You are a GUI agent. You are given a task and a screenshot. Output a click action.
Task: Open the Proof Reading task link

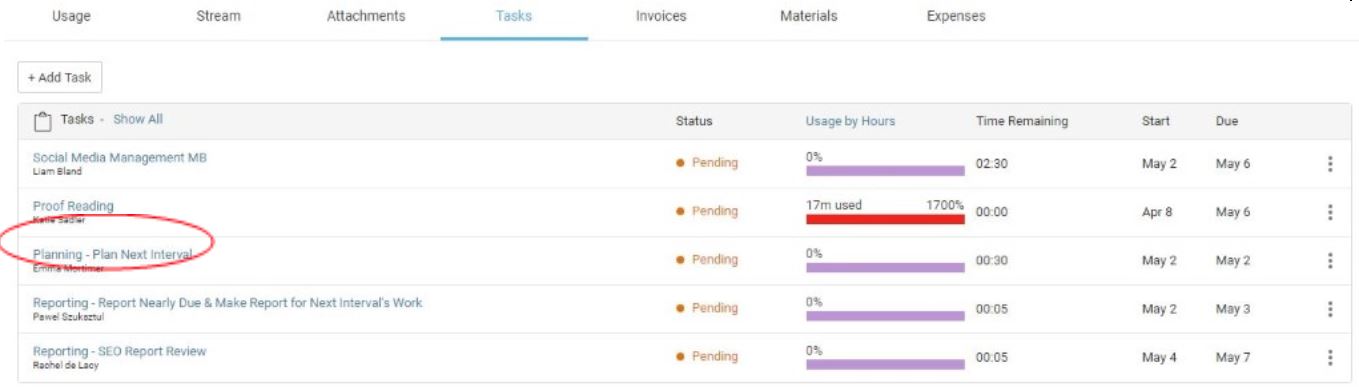(73, 206)
